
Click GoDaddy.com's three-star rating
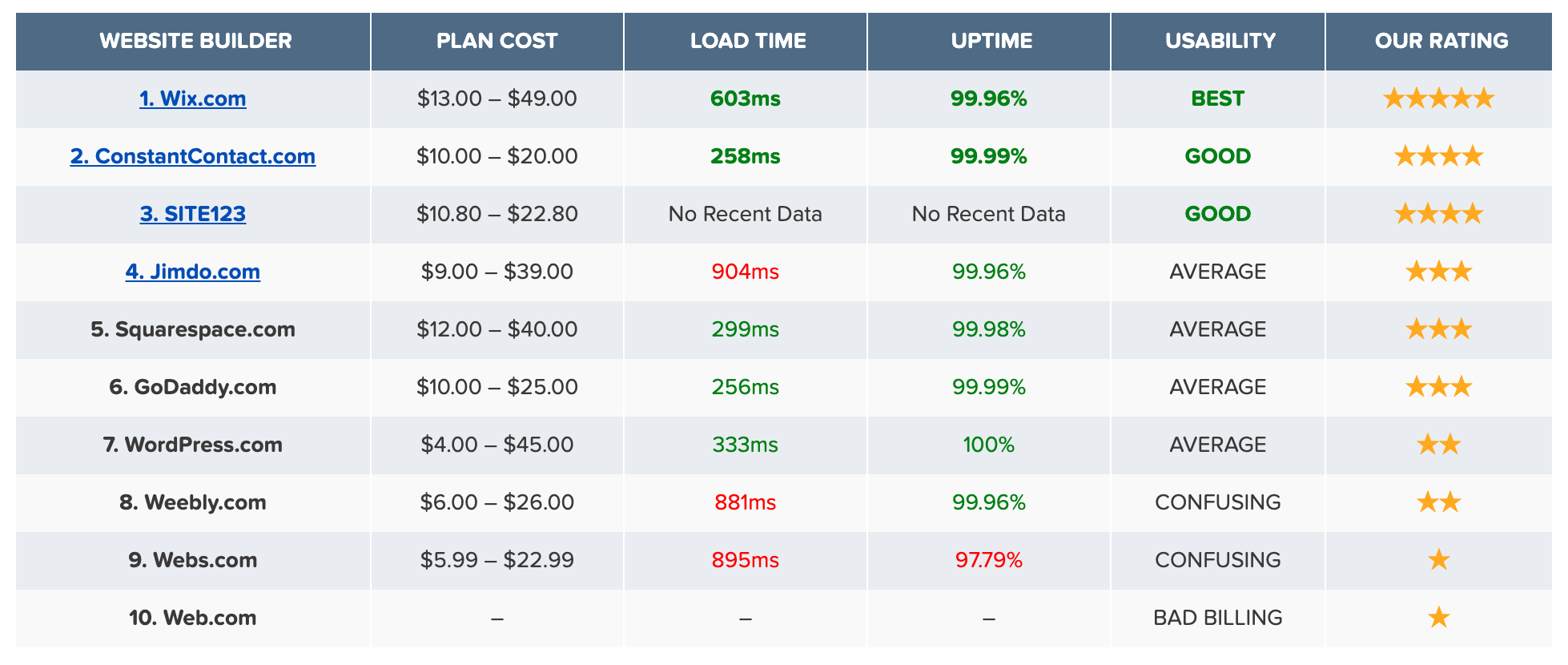tap(1438, 387)
